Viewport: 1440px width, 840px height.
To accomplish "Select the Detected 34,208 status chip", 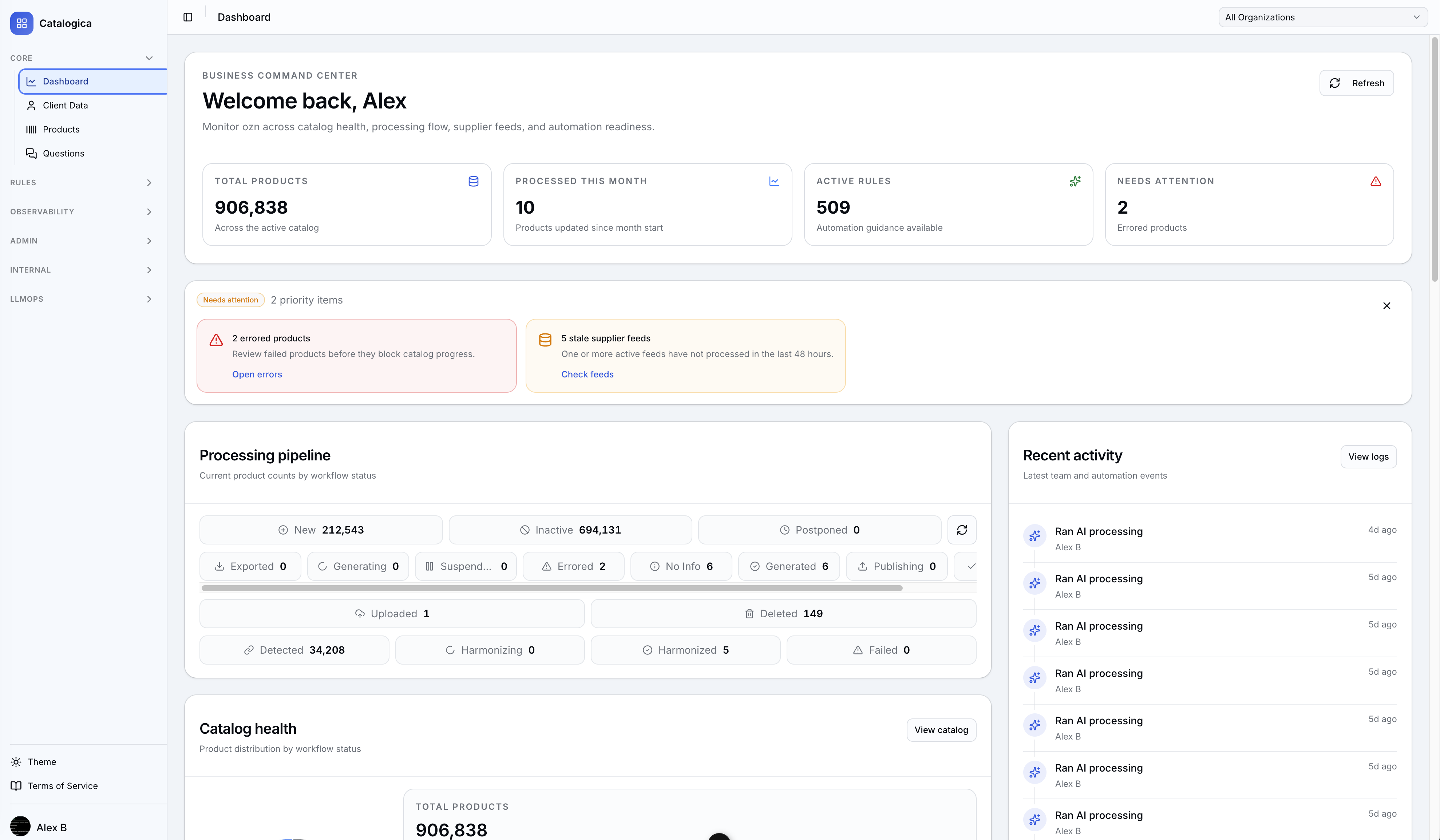I will point(294,650).
